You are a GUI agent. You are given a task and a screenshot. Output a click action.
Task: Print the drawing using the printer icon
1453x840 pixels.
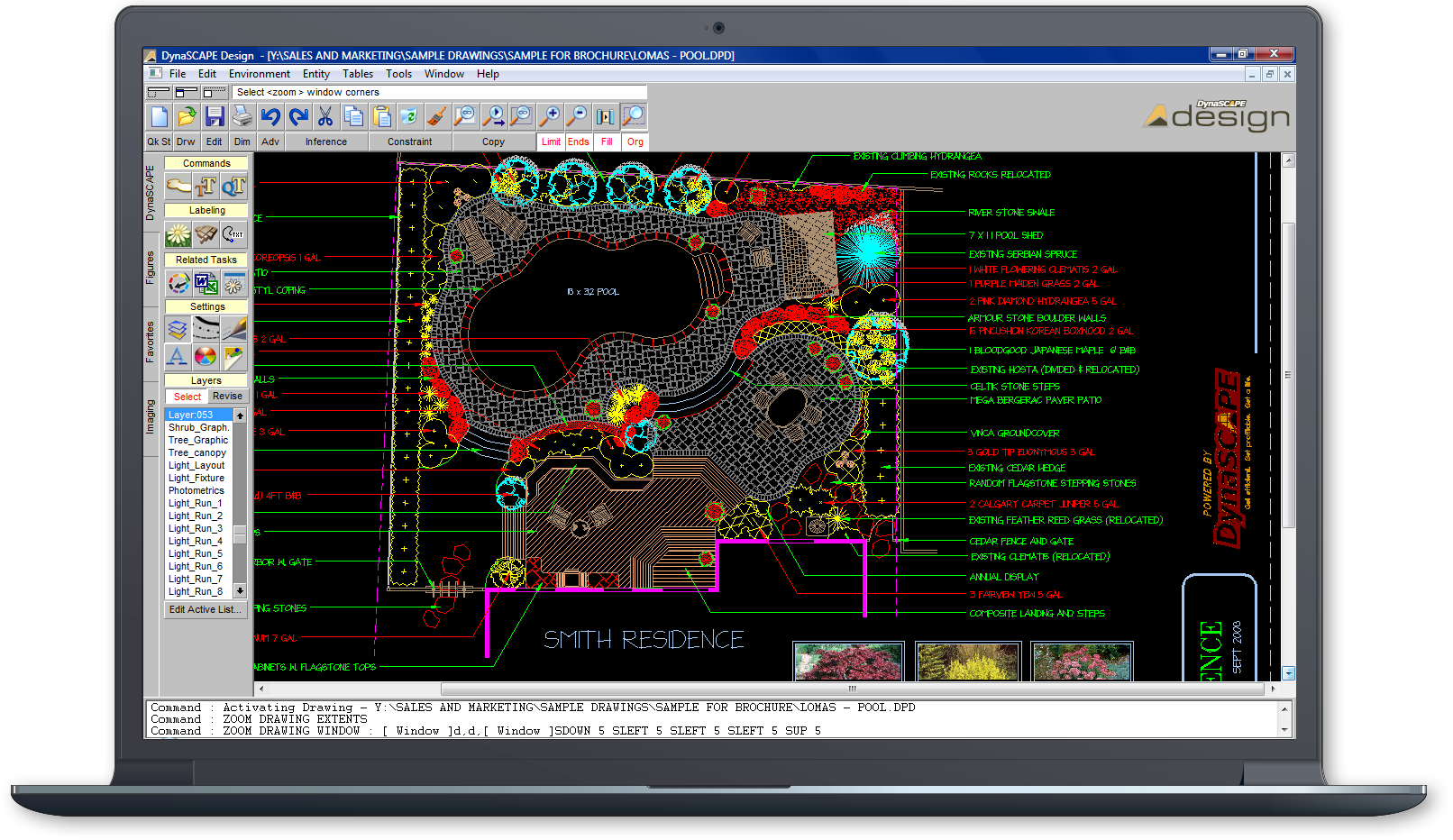pos(242,116)
